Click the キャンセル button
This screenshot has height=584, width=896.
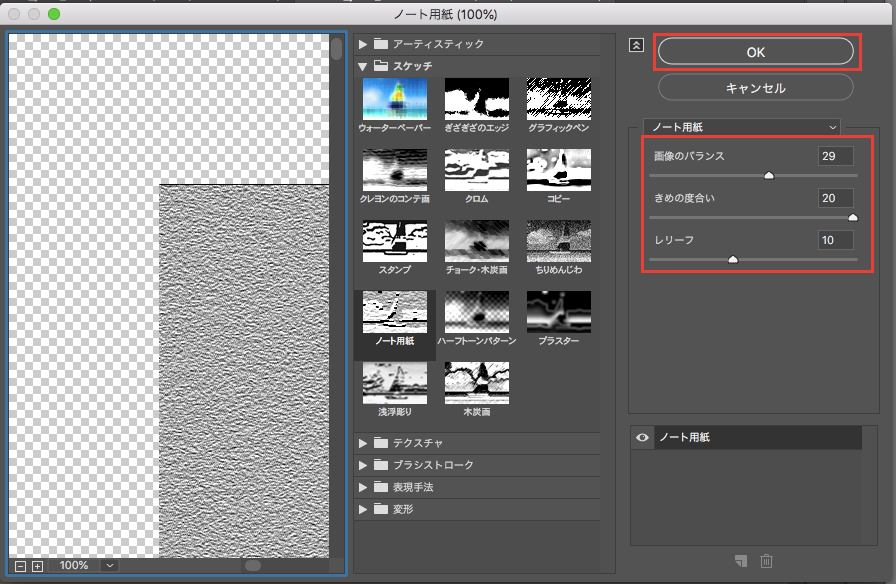click(x=755, y=88)
